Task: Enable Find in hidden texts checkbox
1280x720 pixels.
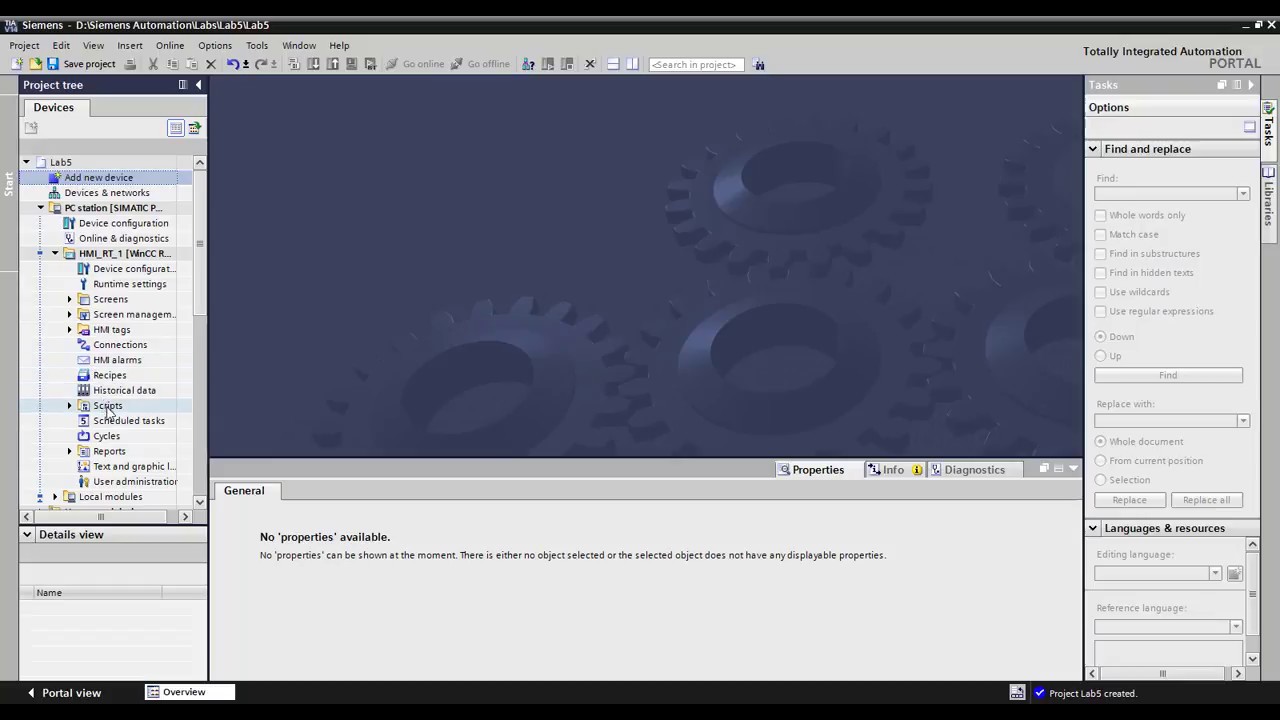Action: [1100, 272]
